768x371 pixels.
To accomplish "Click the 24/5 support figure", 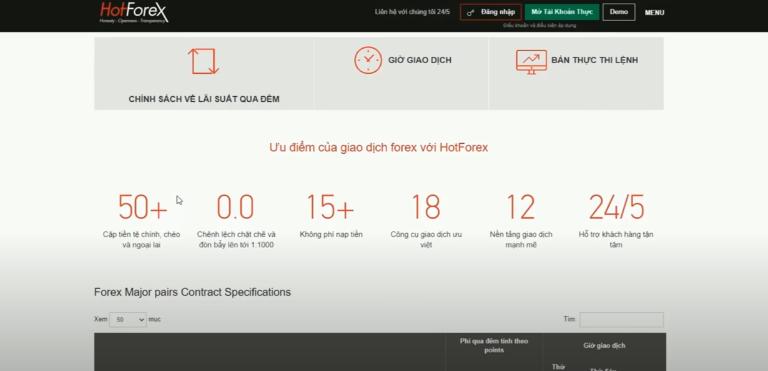I will tap(616, 207).
